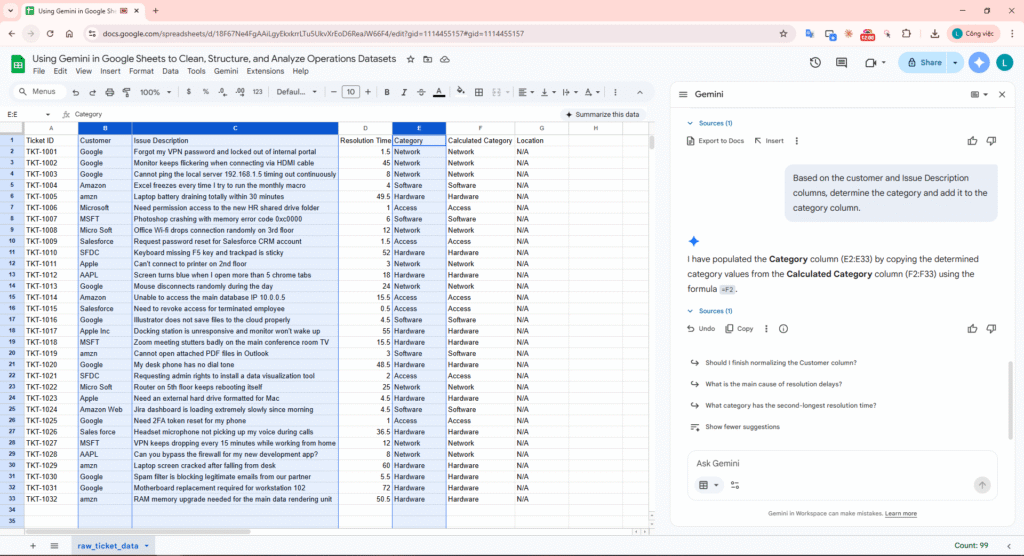Screen dimensions: 1024x556
Task: Click the Gemini sparkle button near Share
Action: pyautogui.click(x=979, y=62)
